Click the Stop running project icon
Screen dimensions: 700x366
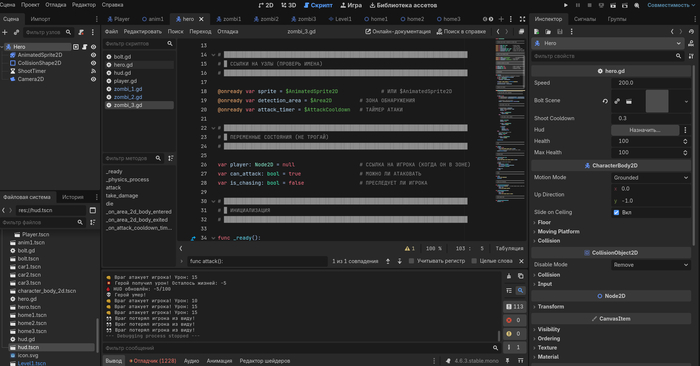tap(589, 5)
